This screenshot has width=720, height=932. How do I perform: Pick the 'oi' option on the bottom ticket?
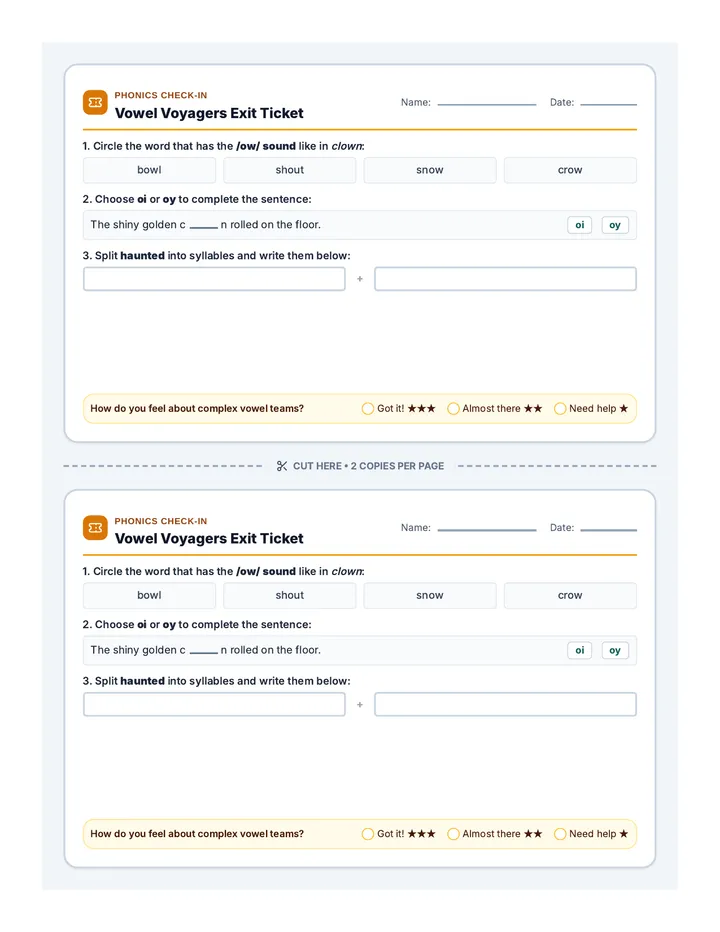(580, 650)
